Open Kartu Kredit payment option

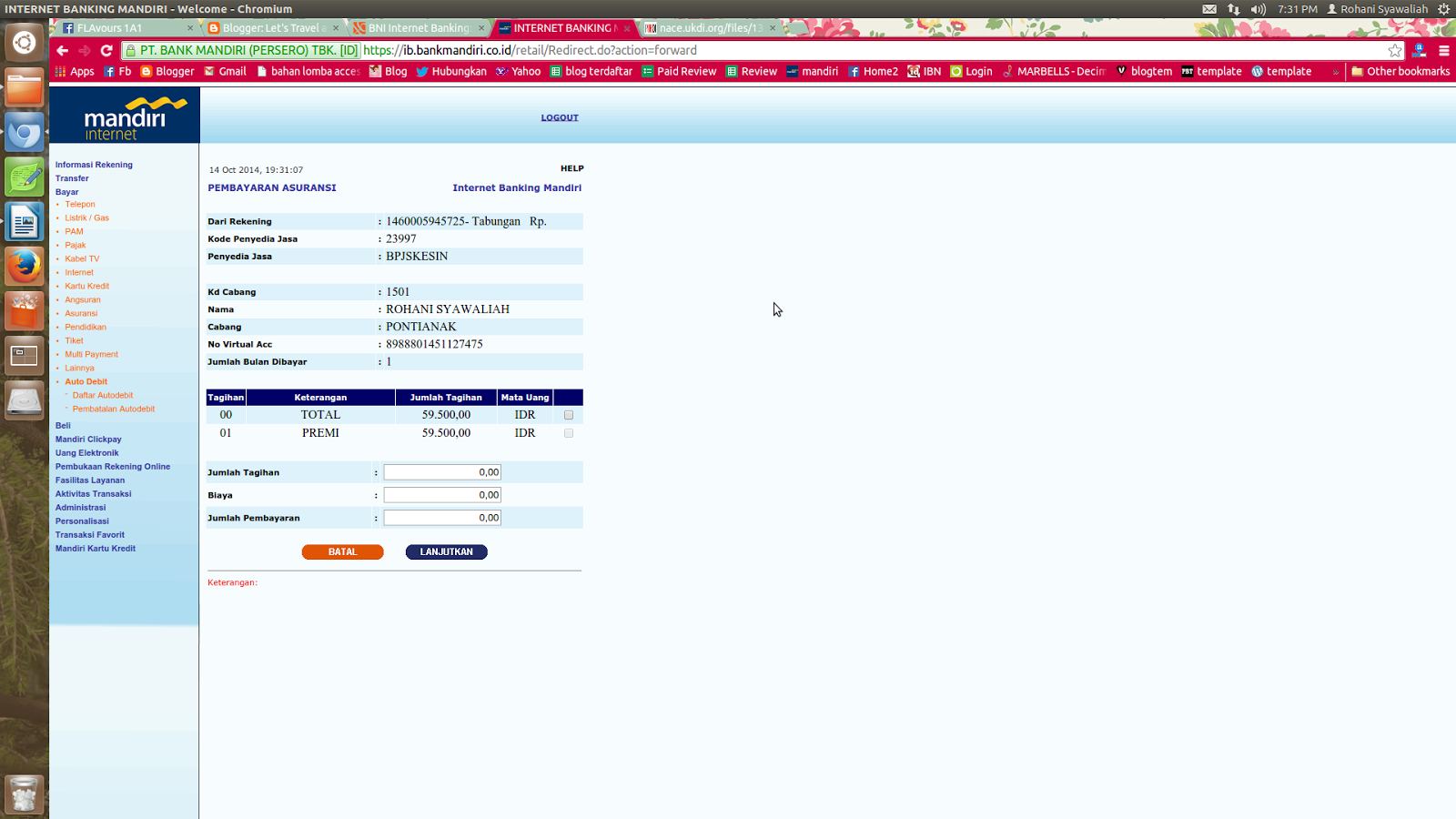(x=86, y=287)
